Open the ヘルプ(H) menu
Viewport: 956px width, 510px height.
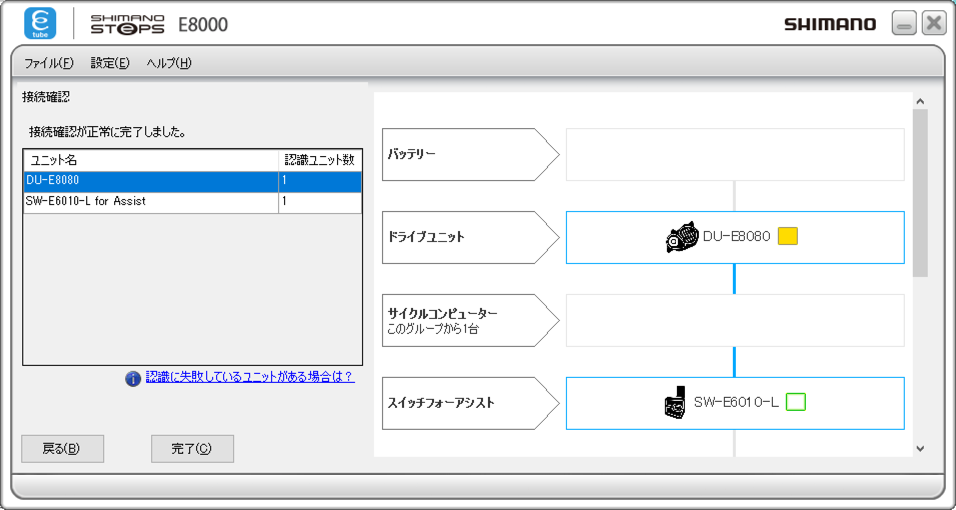click(x=169, y=63)
